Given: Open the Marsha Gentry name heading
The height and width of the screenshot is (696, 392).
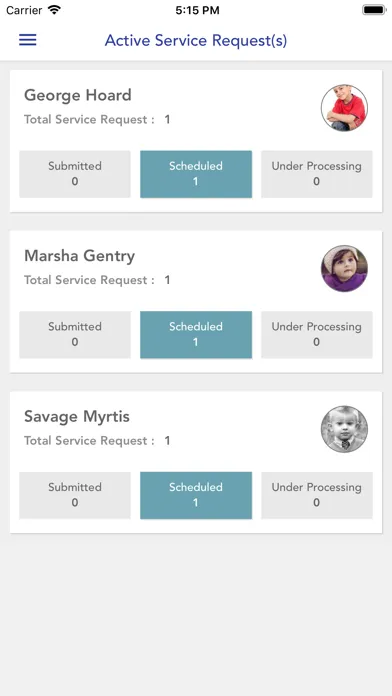Looking at the screenshot, I should tap(79, 256).
